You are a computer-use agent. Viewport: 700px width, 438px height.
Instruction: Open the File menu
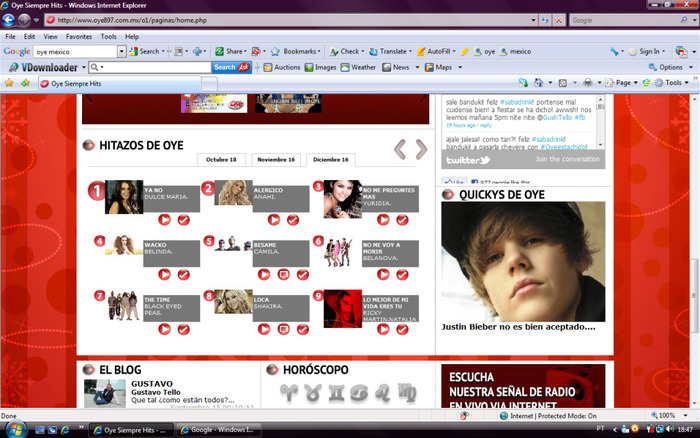(x=10, y=37)
